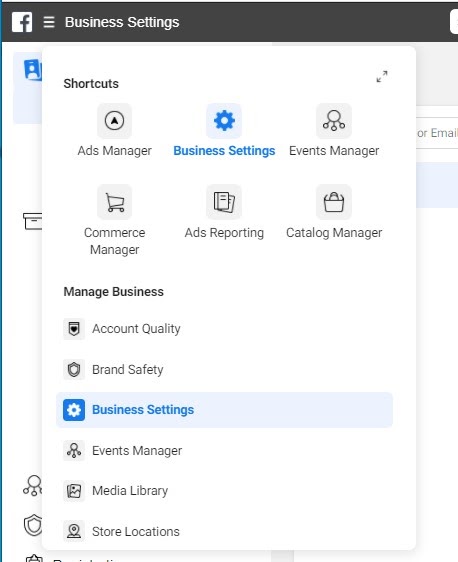Click the Store Locations pin icon
This screenshot has width=458, height=562.
pyautogui.click(x=74, y=531)
